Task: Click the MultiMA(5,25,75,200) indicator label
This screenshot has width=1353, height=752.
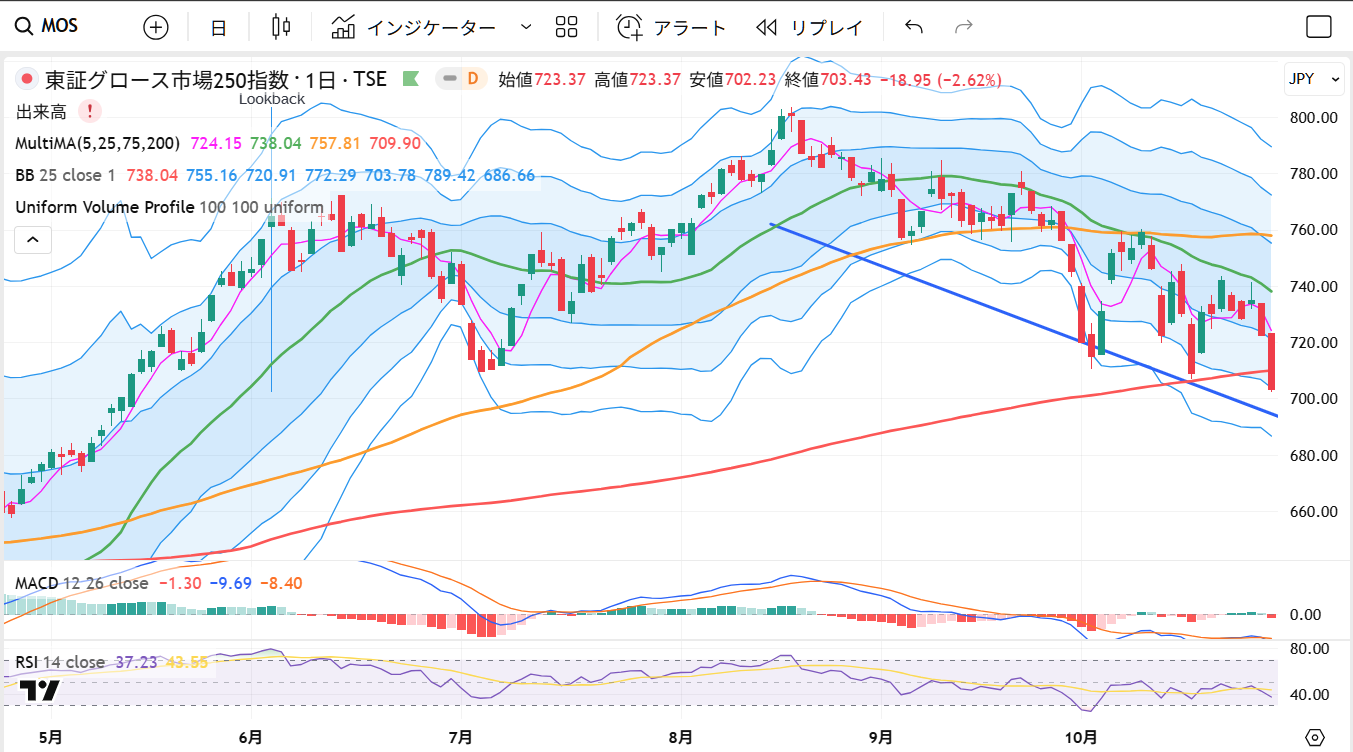Action: tap(97, 144)
